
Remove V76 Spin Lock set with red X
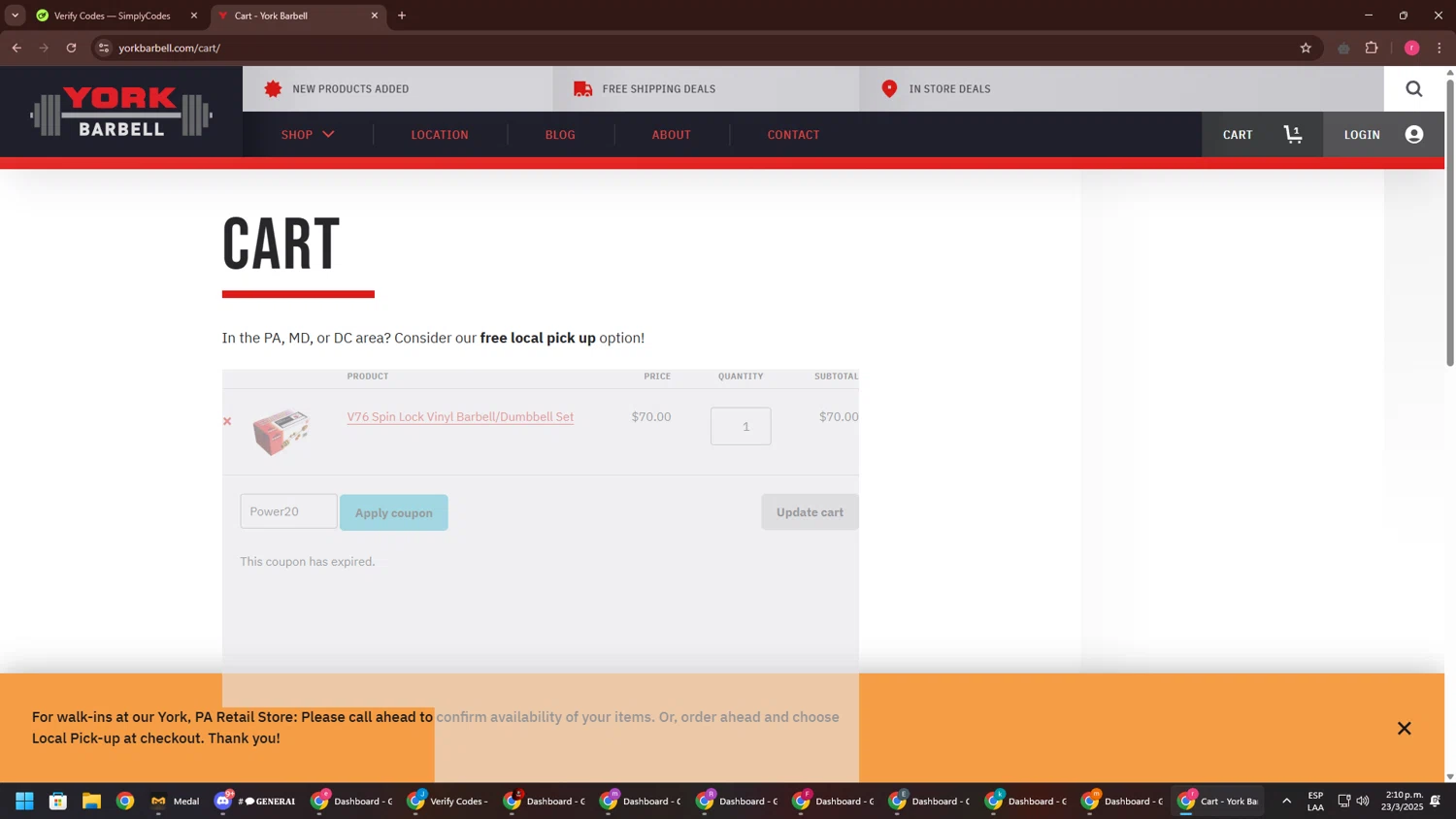pos(227,421)
